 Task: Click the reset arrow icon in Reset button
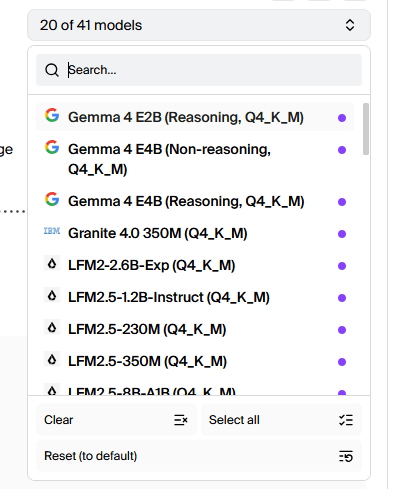click(346, 456)
